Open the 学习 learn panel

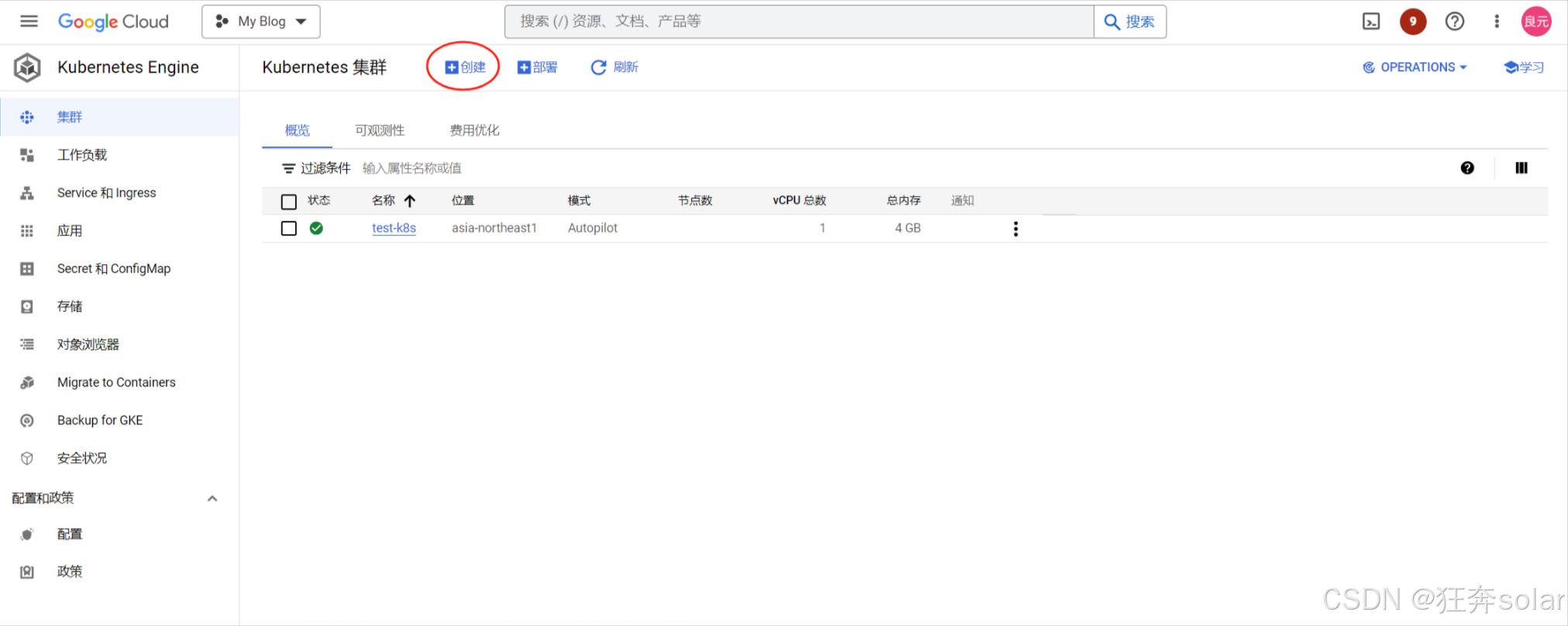point(1524,67)
